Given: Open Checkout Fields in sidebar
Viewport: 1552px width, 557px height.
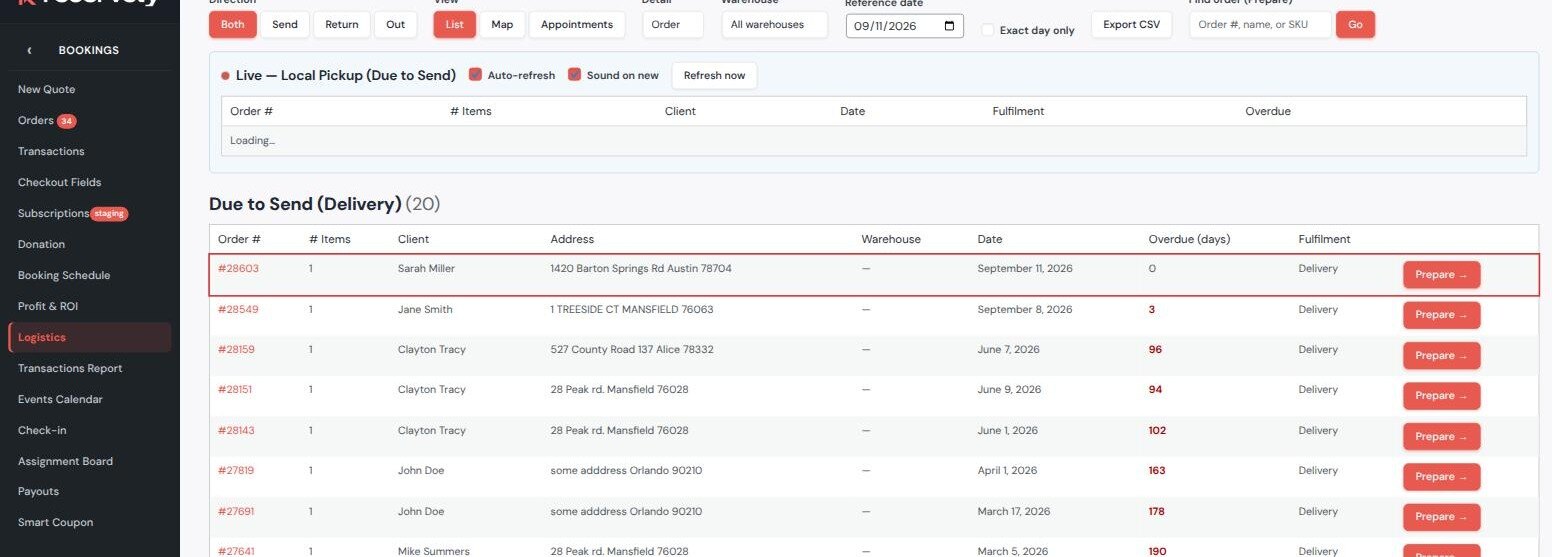Looking at the screenshot, I should pyautogui.click(x=59, y=182).
